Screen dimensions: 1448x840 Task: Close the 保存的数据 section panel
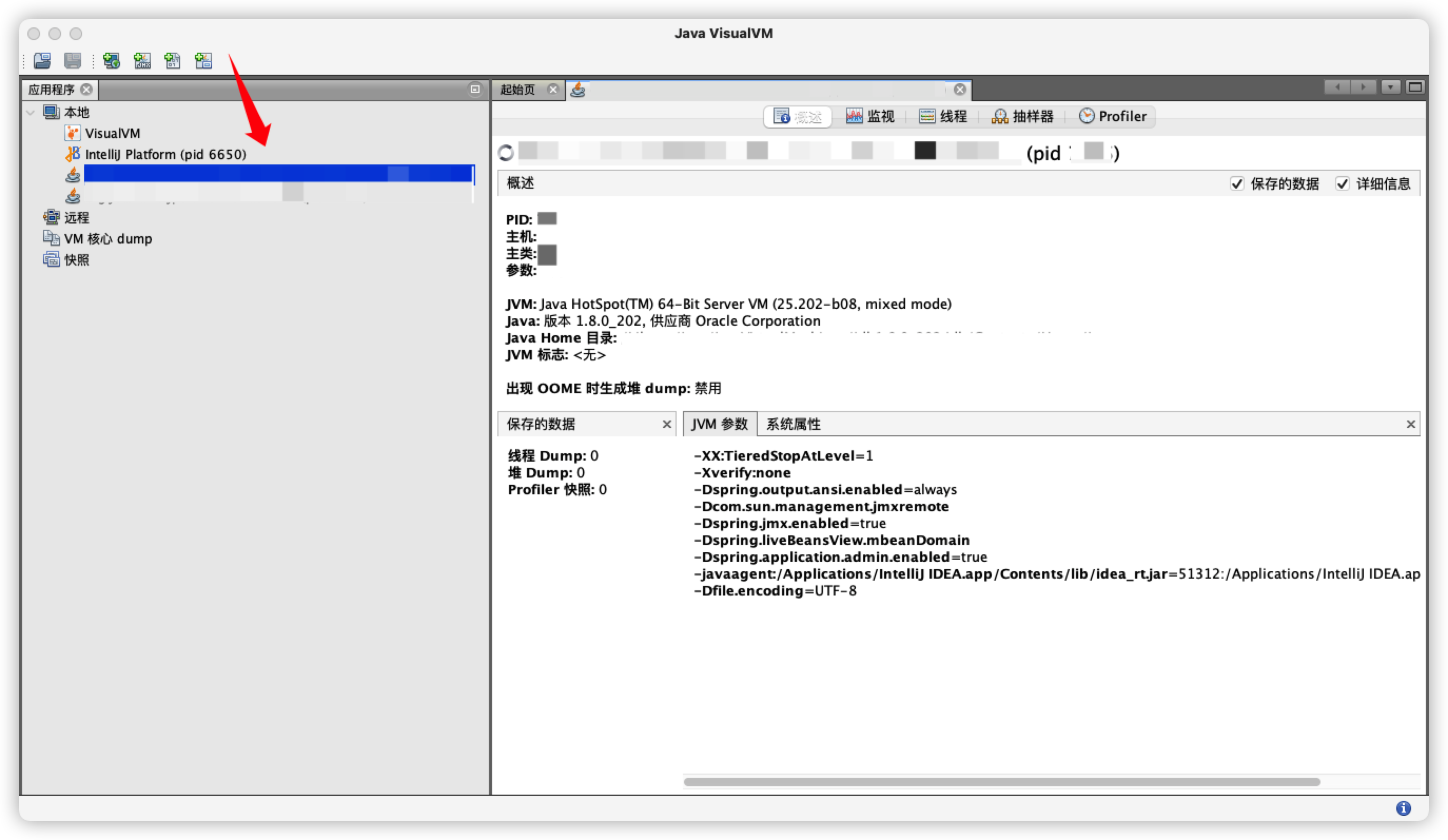coord(667,425)
